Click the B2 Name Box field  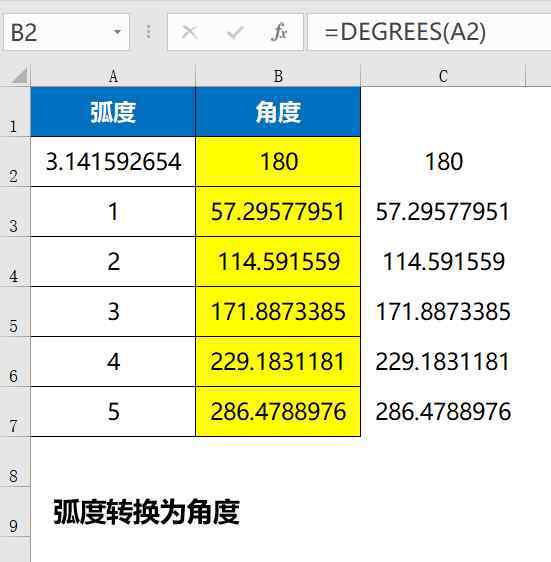tap(67, 32)
